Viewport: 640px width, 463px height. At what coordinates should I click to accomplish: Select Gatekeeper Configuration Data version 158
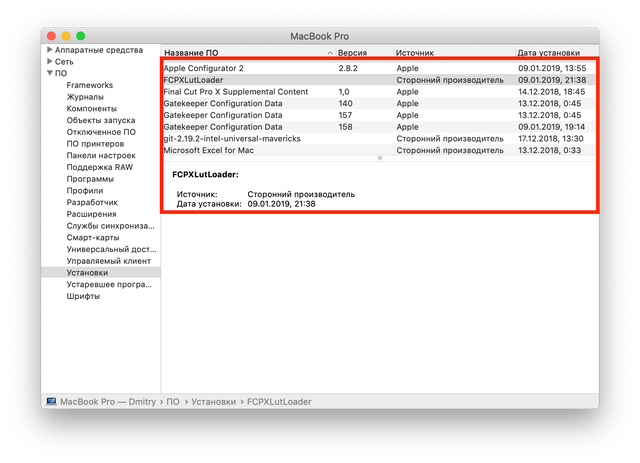[380, 127]
